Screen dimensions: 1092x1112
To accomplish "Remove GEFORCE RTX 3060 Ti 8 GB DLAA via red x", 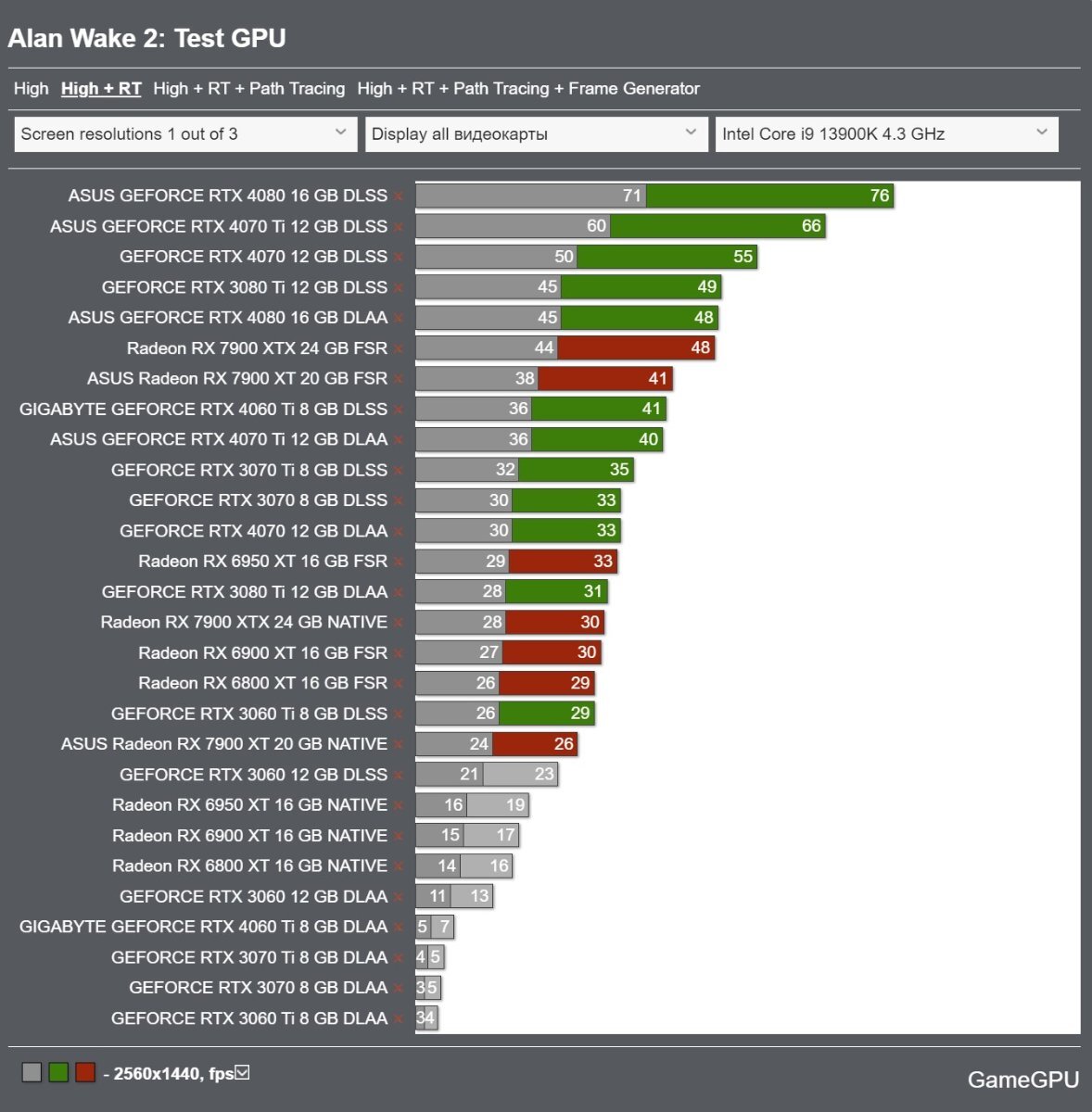I will [x=399, y=1019].
